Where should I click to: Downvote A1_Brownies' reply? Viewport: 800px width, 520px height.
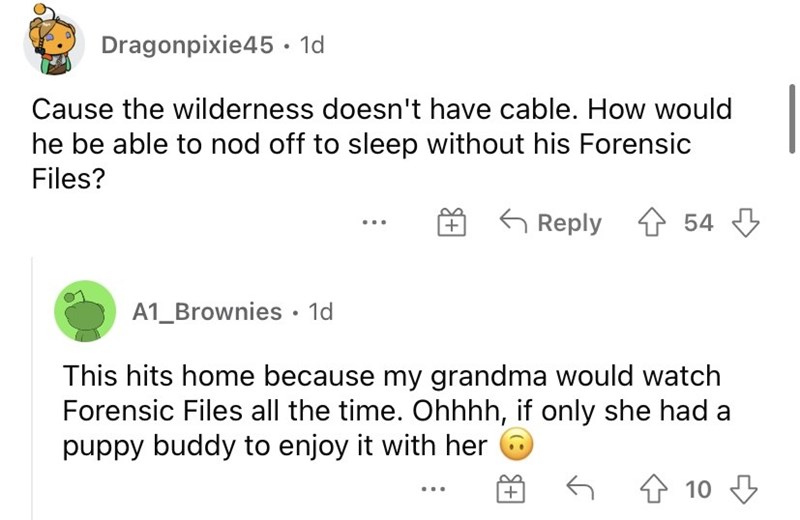pos(744,489)
